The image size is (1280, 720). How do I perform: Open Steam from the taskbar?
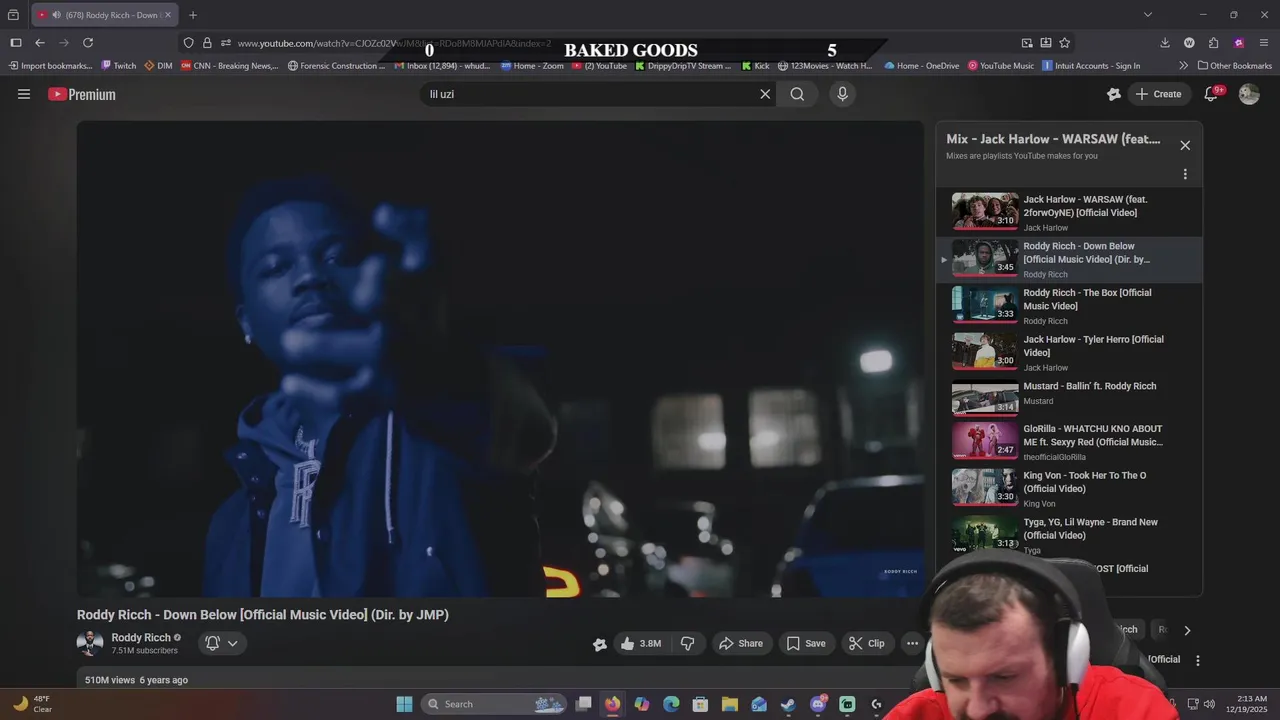coord(789,704)
